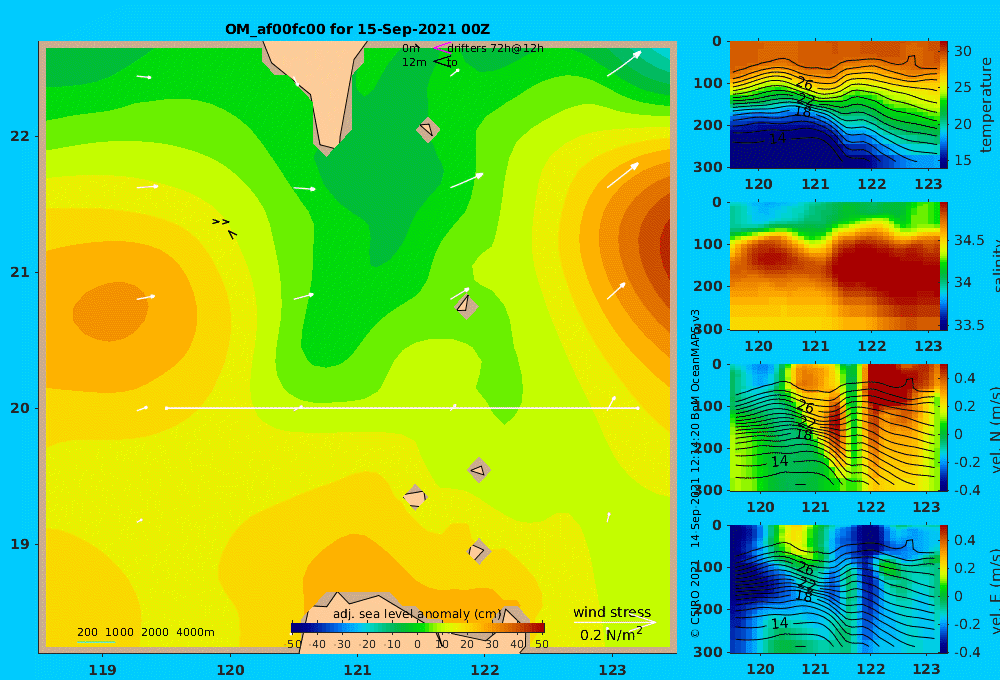The width and height of the screenshot is (1000, 680).
Task: Click the "vel. E (m/s)" colorbar label
Action: (994, 591)
